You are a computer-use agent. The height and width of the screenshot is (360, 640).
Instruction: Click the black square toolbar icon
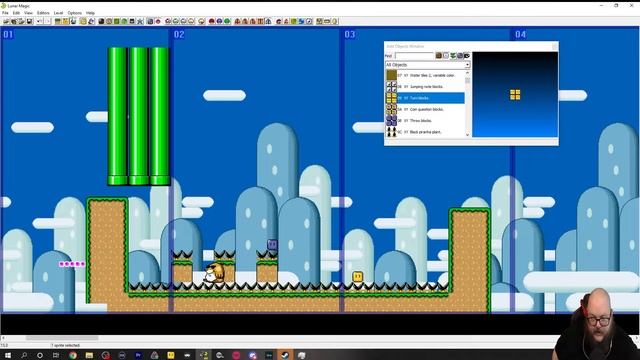tap(101, 21)
